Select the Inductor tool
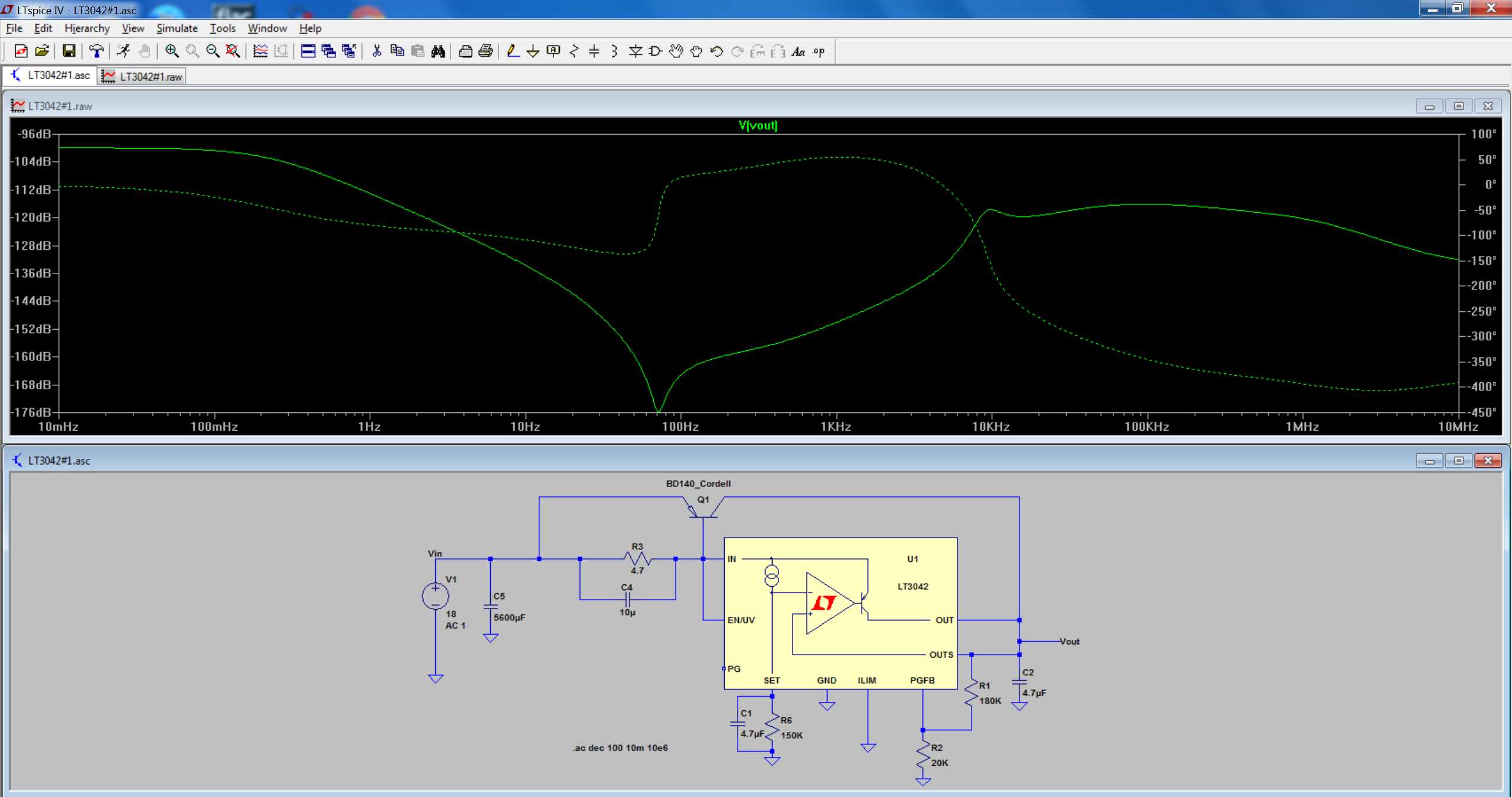 coord(615,51)
